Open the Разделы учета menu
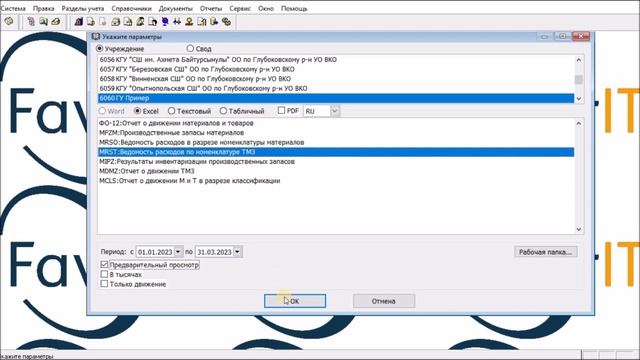640x360 pixels. coord(83,8)
